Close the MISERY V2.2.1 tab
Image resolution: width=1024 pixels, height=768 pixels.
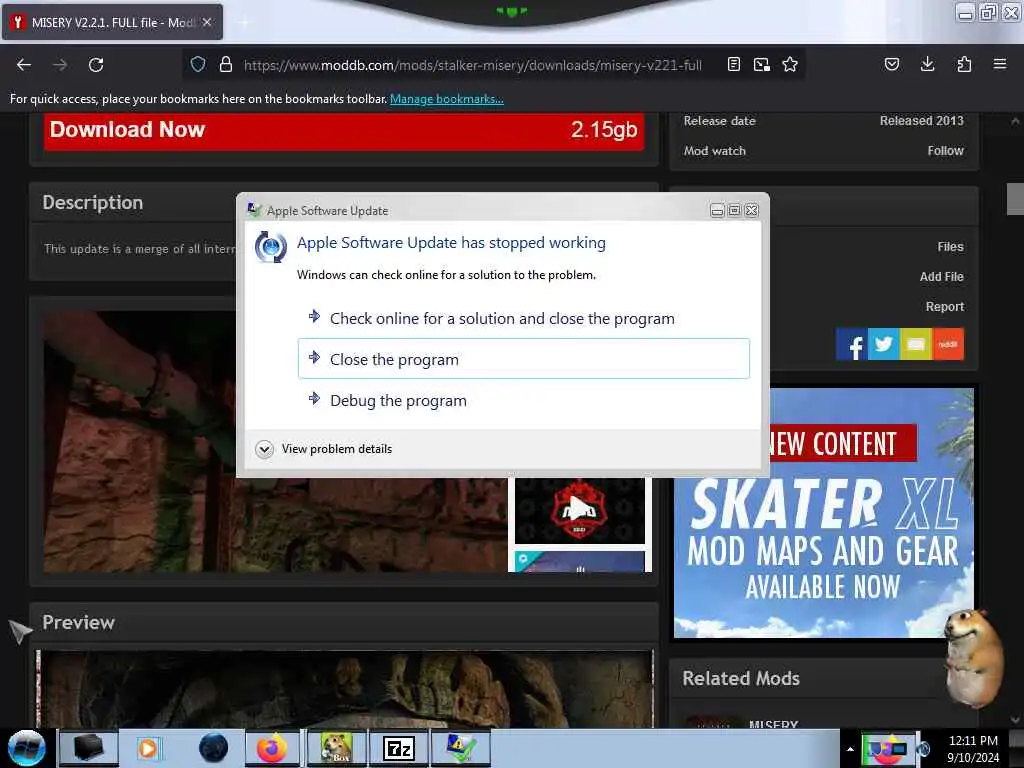click(x=207, y=22)
